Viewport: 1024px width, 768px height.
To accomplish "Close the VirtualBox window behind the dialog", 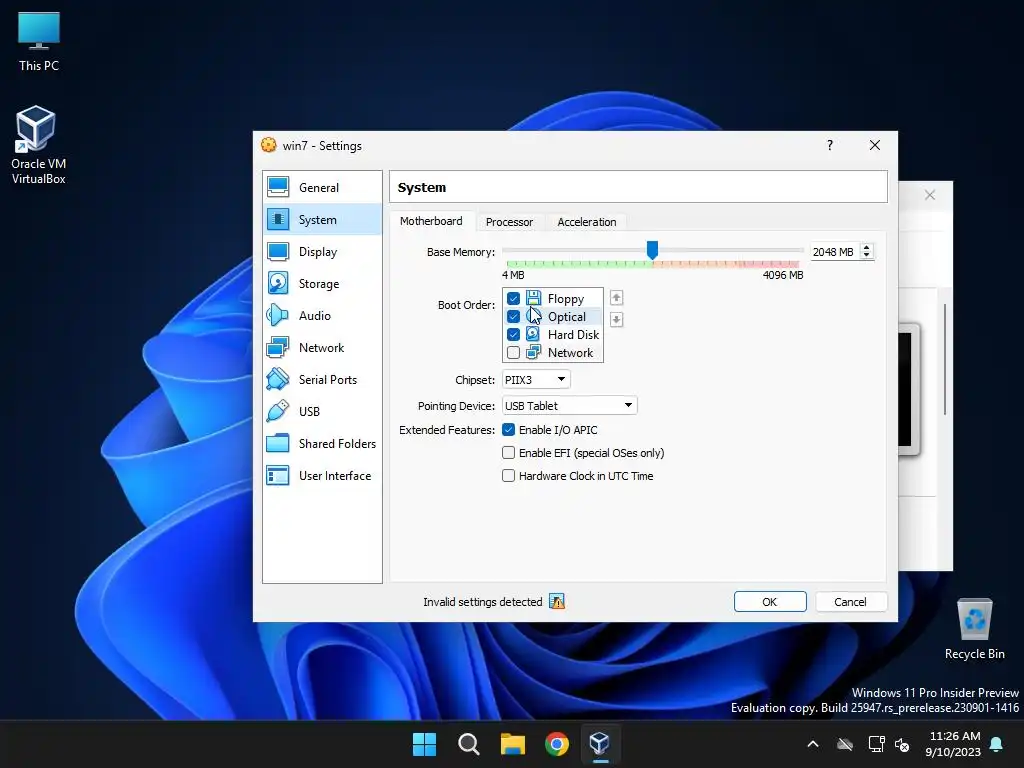I will point(930,195).
